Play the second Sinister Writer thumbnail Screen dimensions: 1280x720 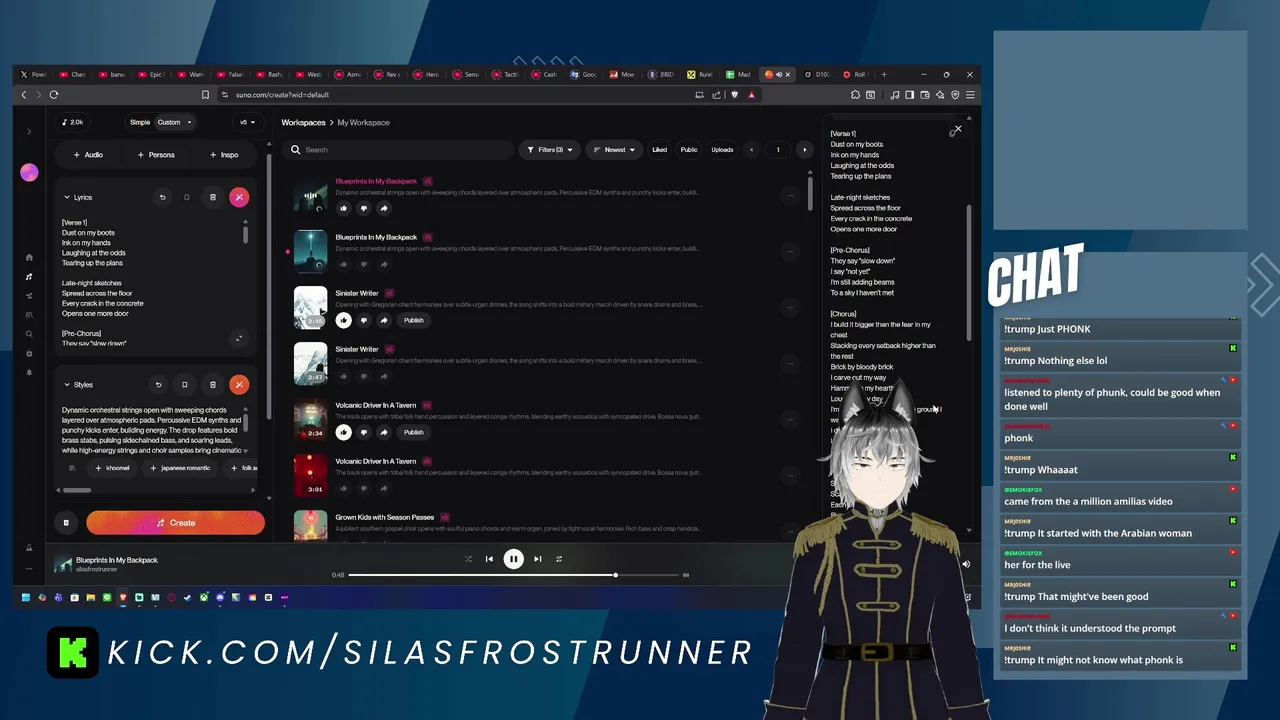coord(310,364)
